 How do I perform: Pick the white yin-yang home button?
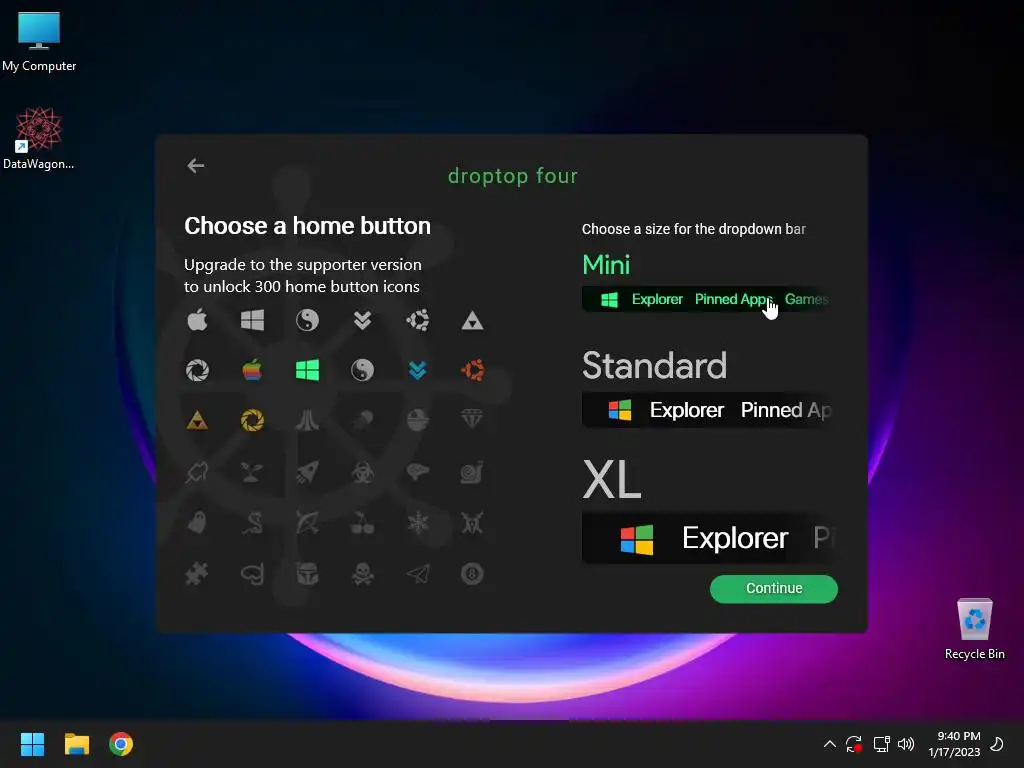307,320
